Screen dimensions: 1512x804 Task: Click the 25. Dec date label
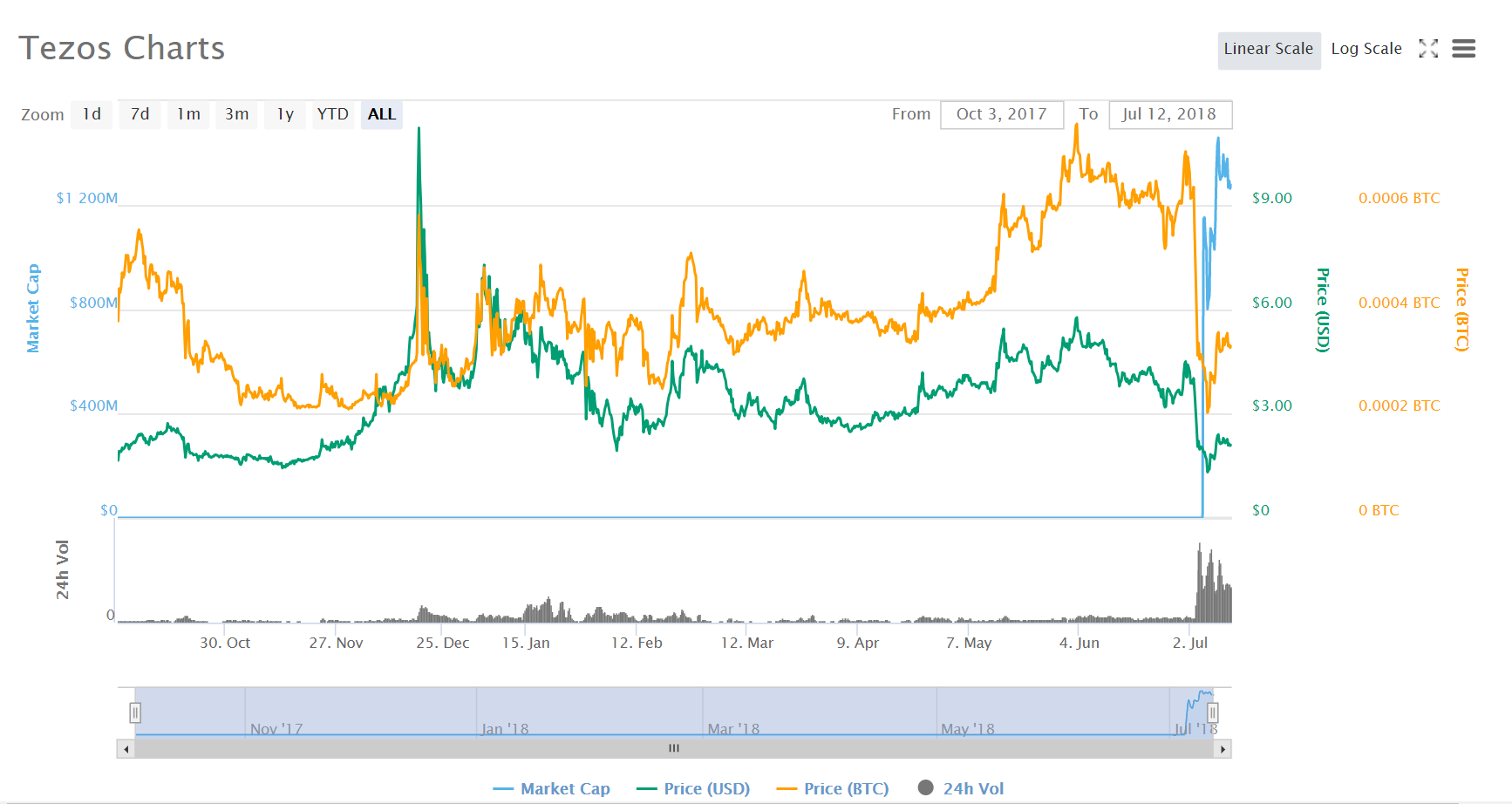click(x=443, y=643)
